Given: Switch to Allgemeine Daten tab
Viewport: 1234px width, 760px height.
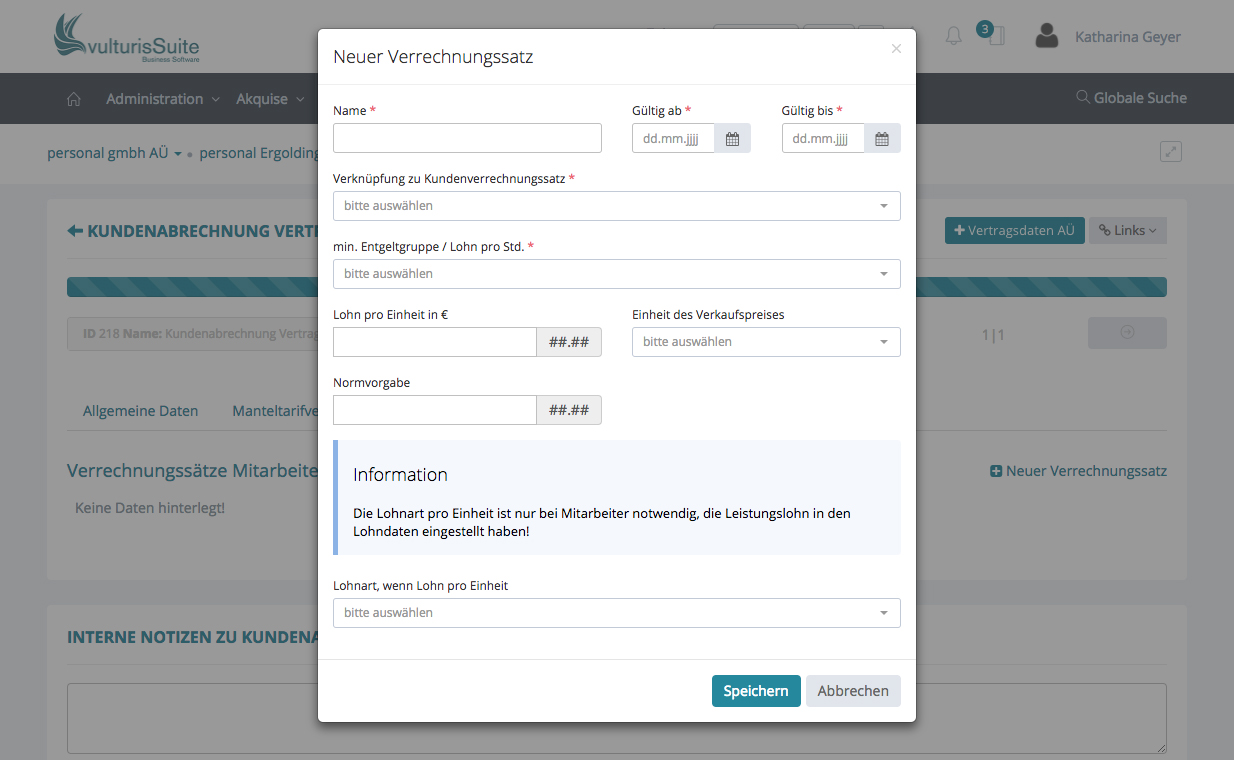Looking at the screenshot, I should 140,411.
